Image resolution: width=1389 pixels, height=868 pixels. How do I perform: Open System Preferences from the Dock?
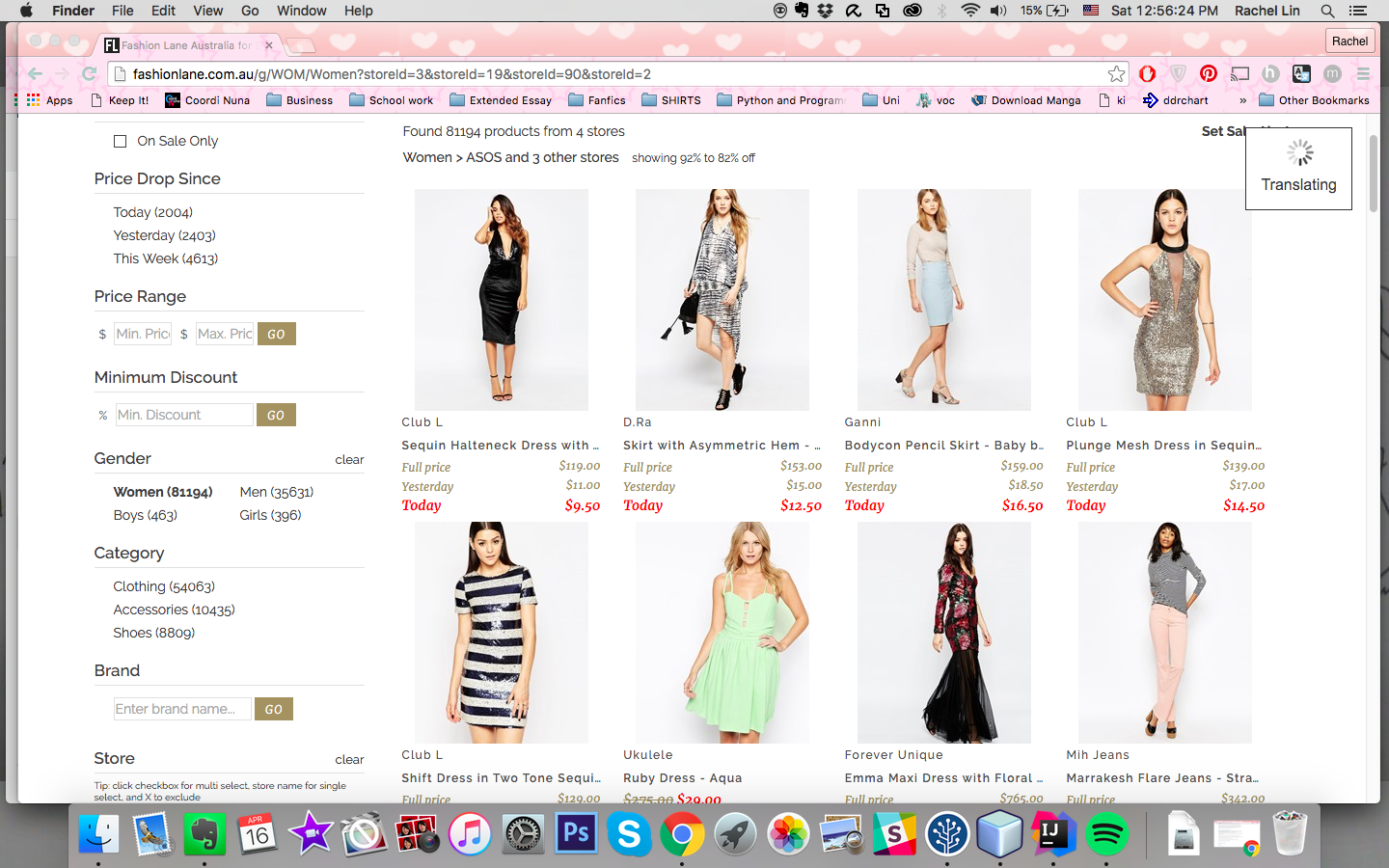(523, 833)
